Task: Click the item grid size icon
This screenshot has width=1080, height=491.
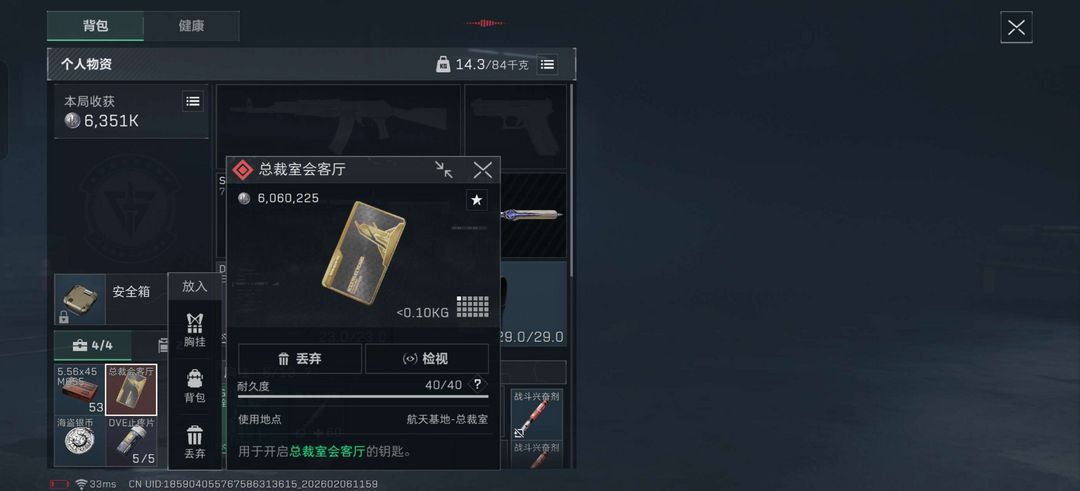Action: tap(472, 307)
